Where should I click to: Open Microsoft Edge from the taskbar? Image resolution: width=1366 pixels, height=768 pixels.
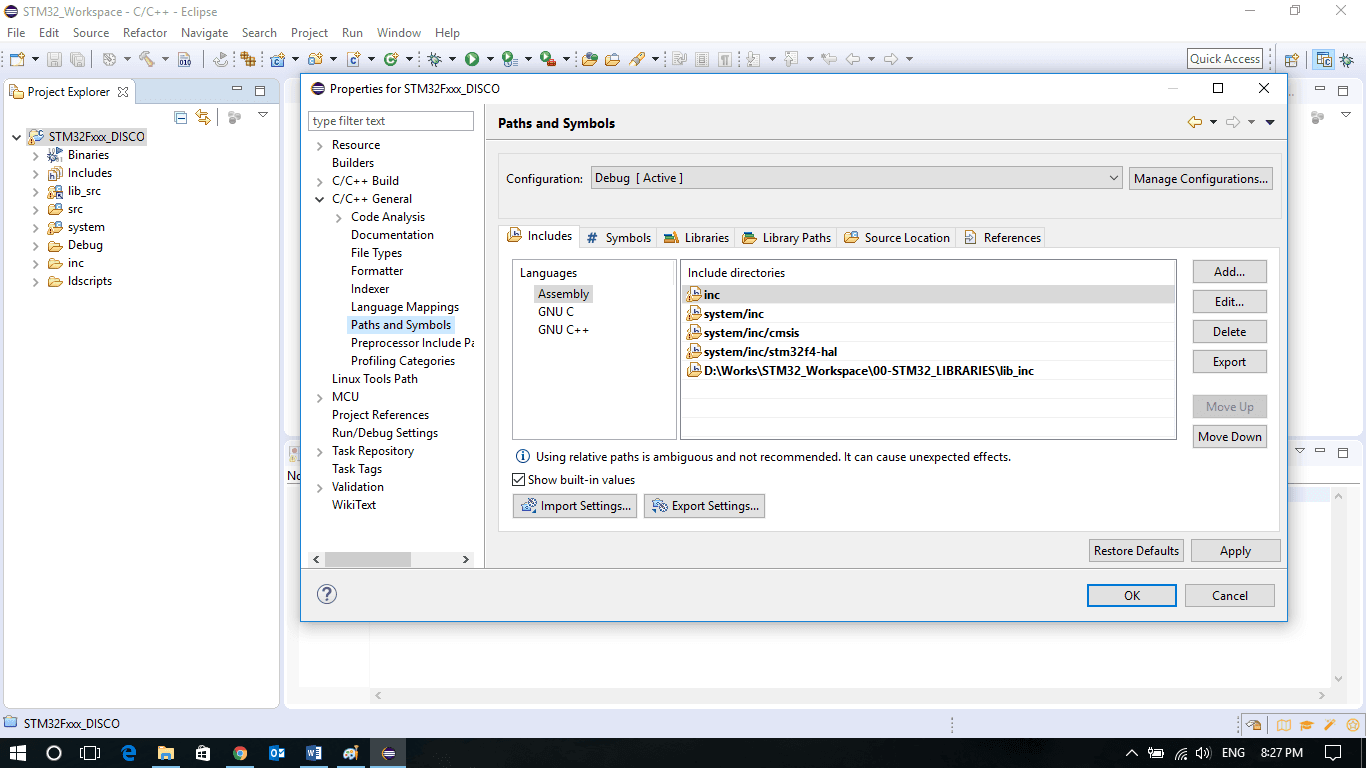coord(128,752)
